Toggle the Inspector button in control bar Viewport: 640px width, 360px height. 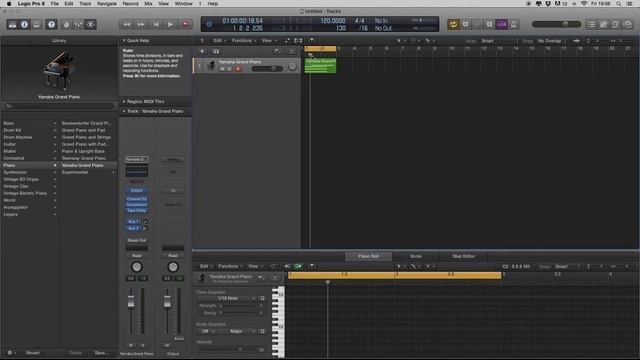tap(24, 24)
